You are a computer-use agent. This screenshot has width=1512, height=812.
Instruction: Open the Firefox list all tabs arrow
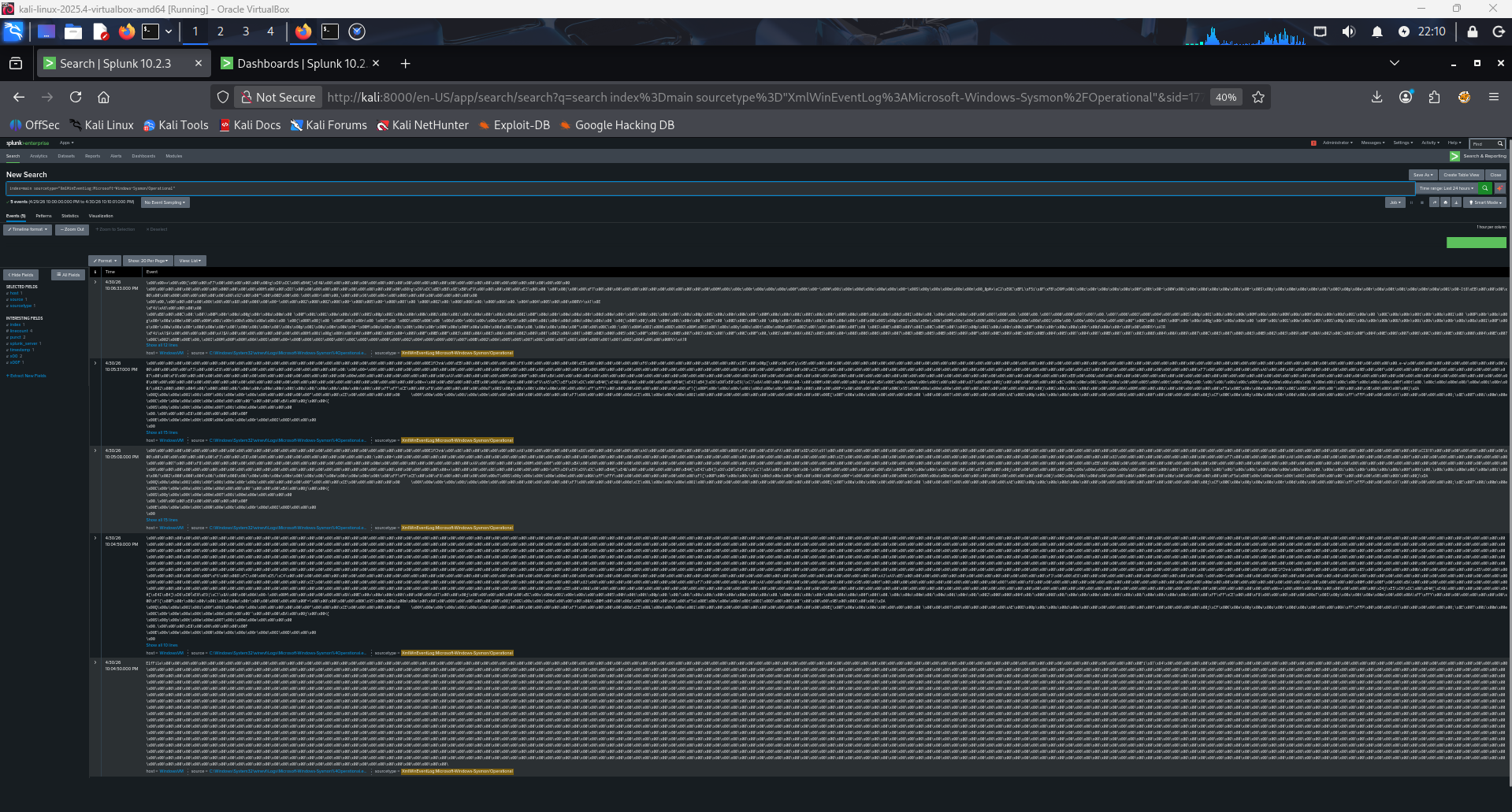[x=1394, y=63]
